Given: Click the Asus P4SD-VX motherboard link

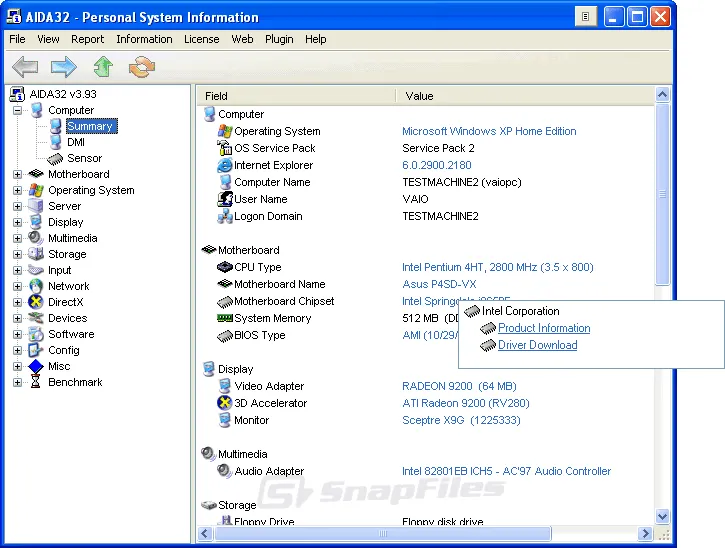Looking at the screenshot, I should click(x=439, y=284).
